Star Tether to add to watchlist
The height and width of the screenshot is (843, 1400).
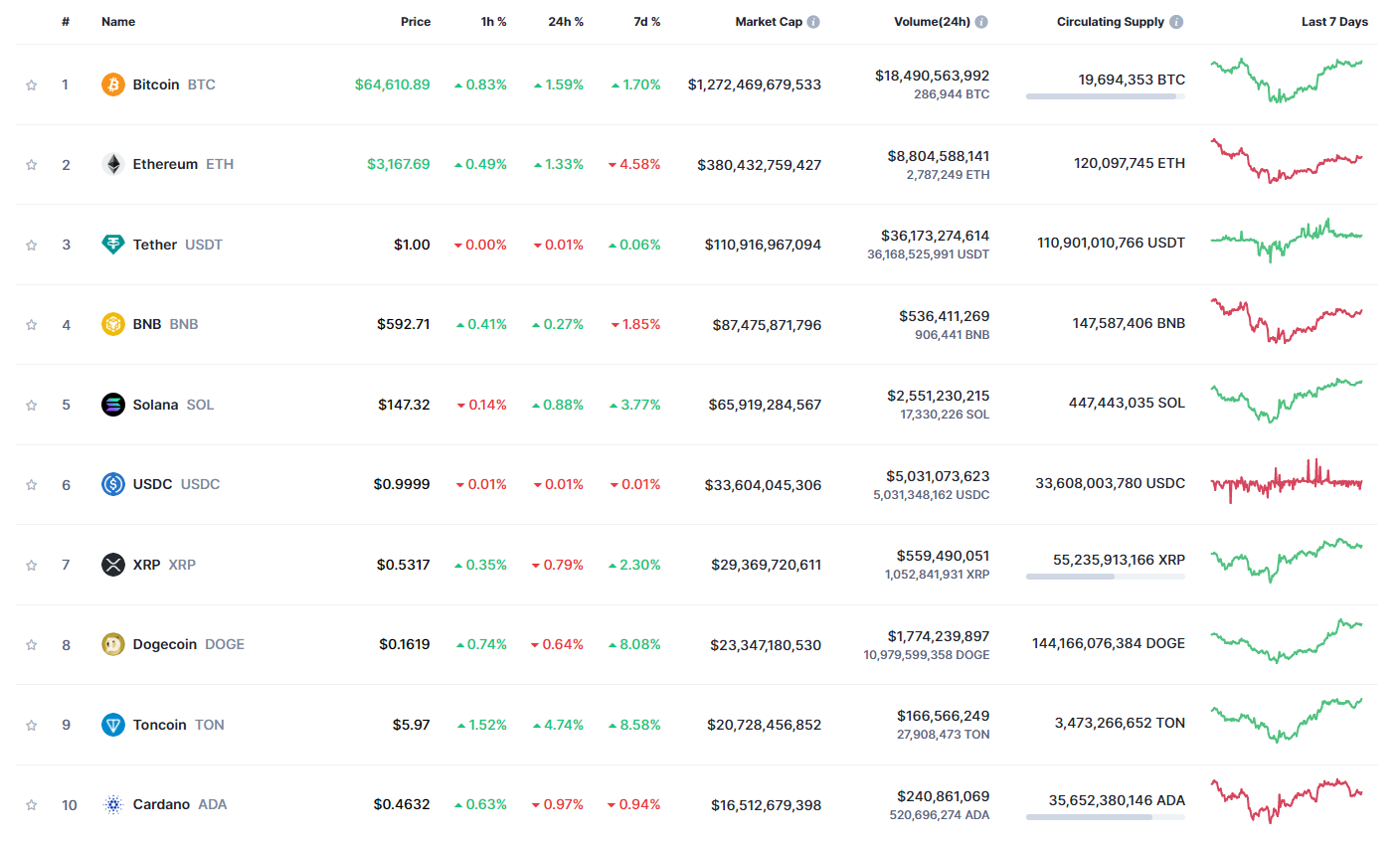[32, 245]
